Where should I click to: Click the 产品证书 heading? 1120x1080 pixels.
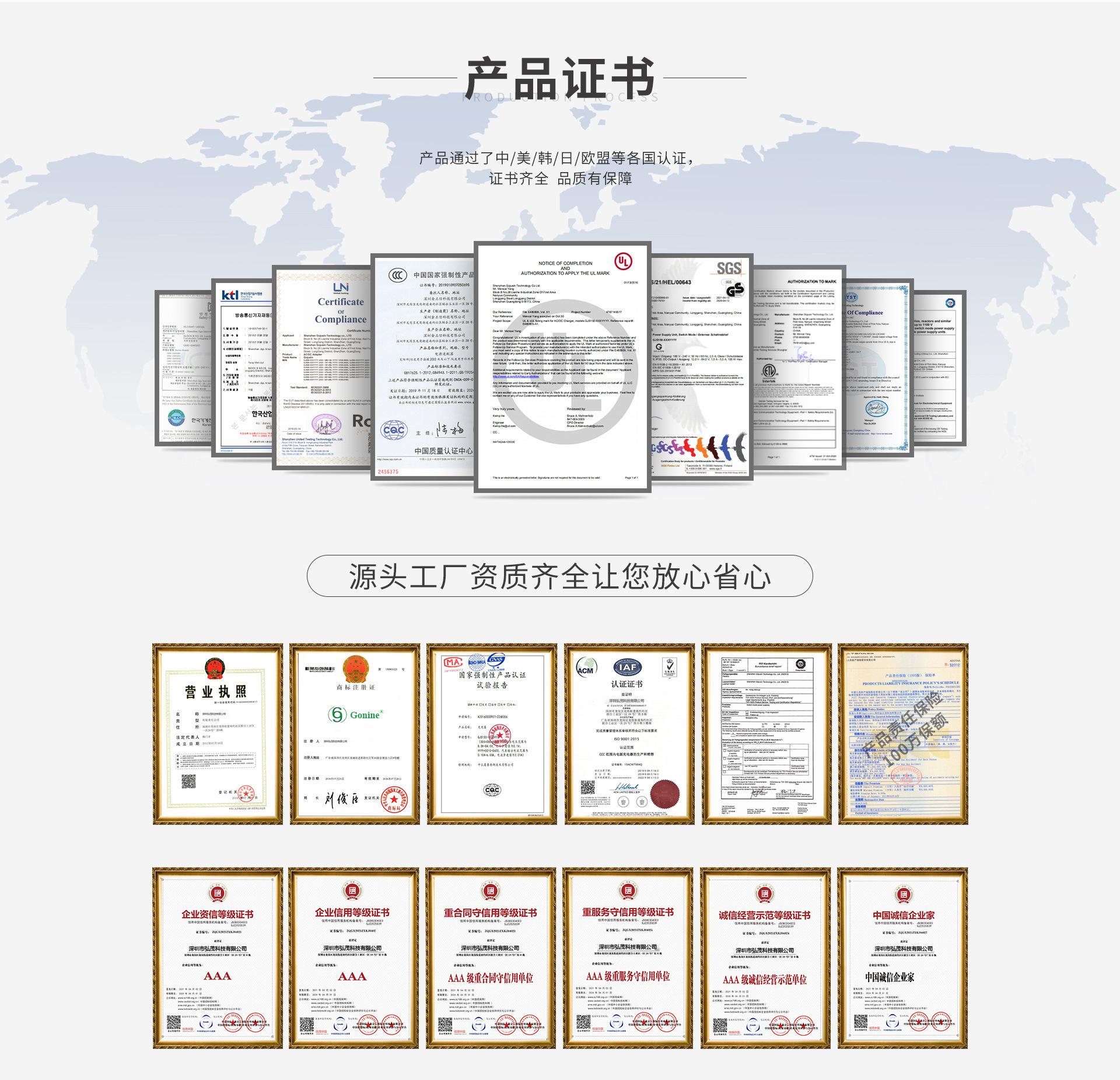pyautogui.click(x=559, y=79)
